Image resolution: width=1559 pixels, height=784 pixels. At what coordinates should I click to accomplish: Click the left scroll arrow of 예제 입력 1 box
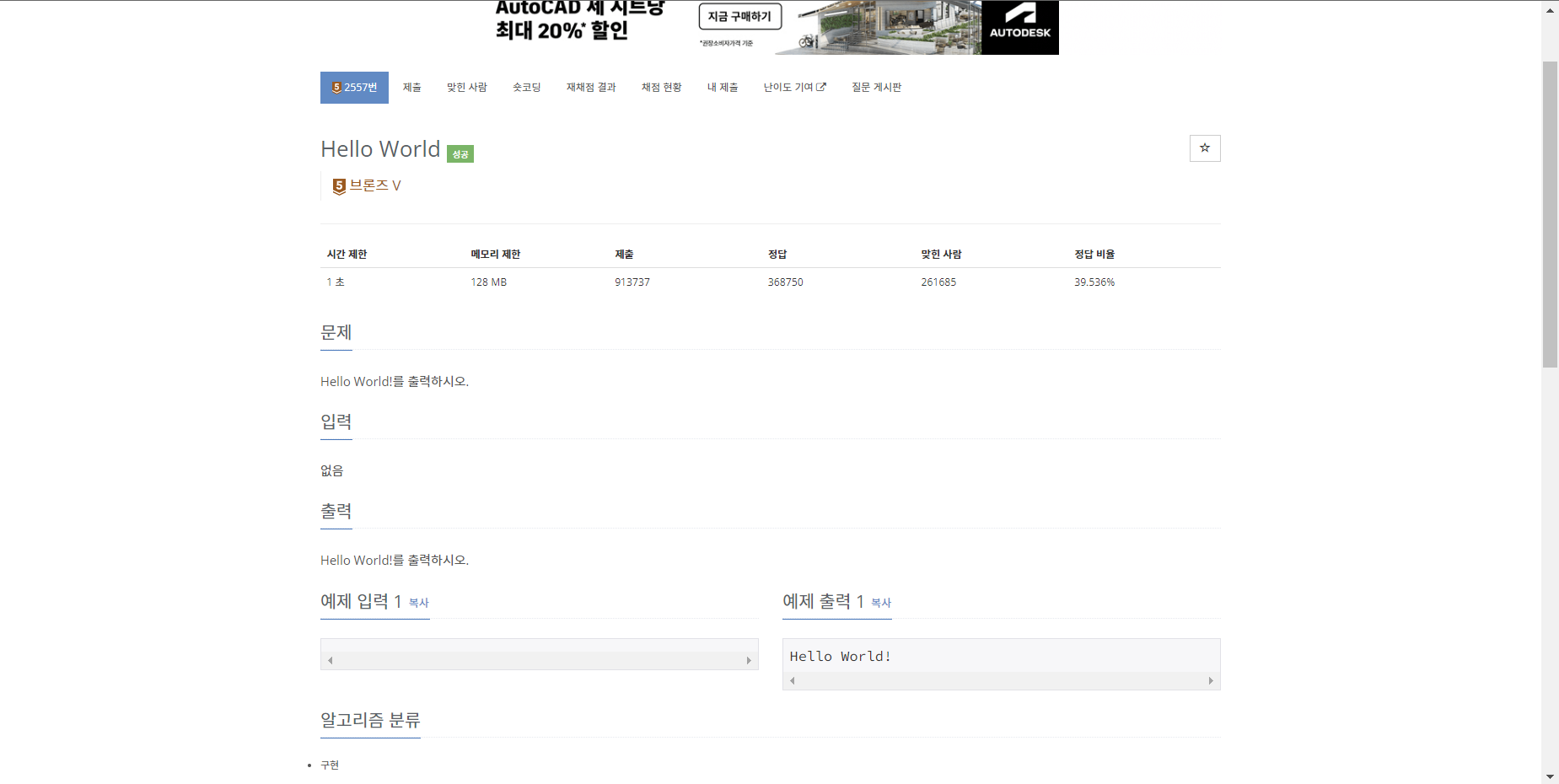[x=330, y=660]
